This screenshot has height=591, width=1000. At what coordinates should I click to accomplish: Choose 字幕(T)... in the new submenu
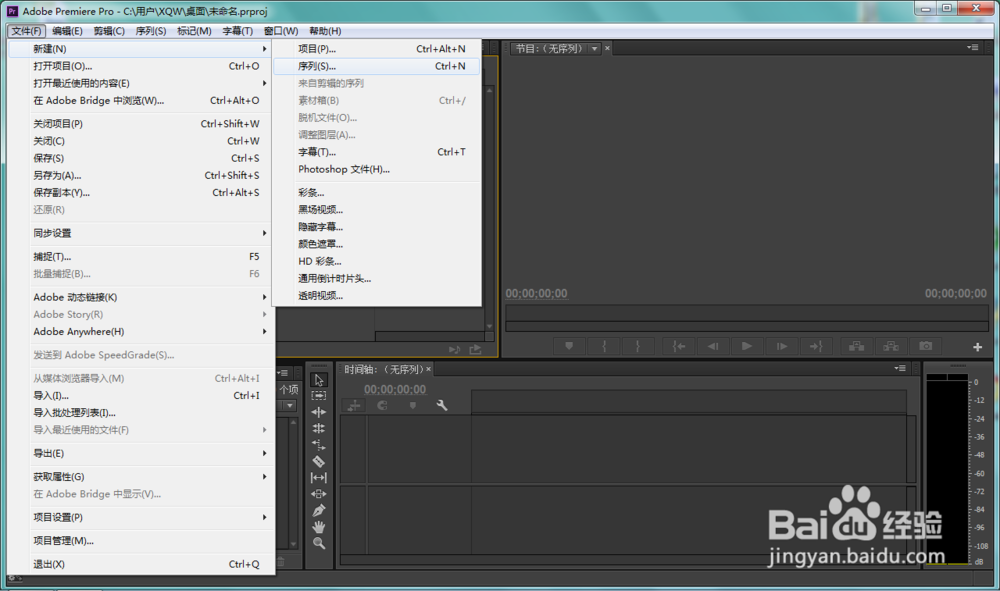[x=376, y=152]
